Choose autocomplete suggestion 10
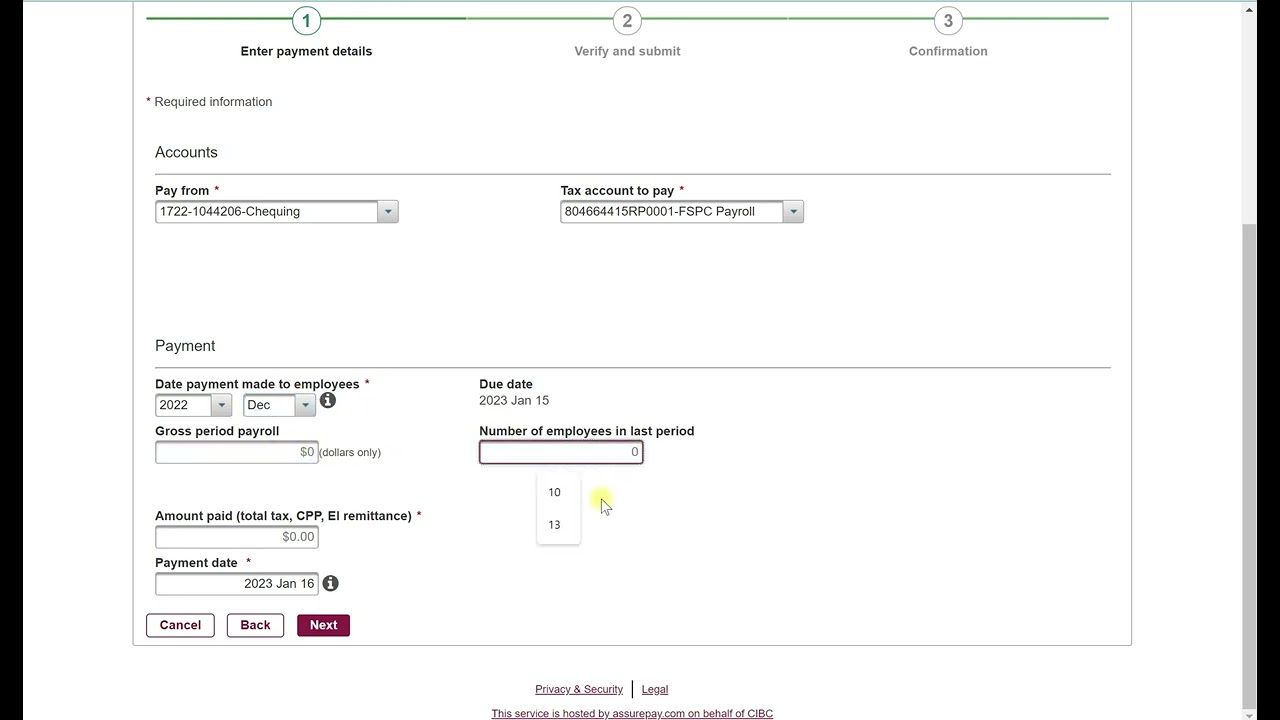This screenshot has height=720, width=1280. [558, 492]
